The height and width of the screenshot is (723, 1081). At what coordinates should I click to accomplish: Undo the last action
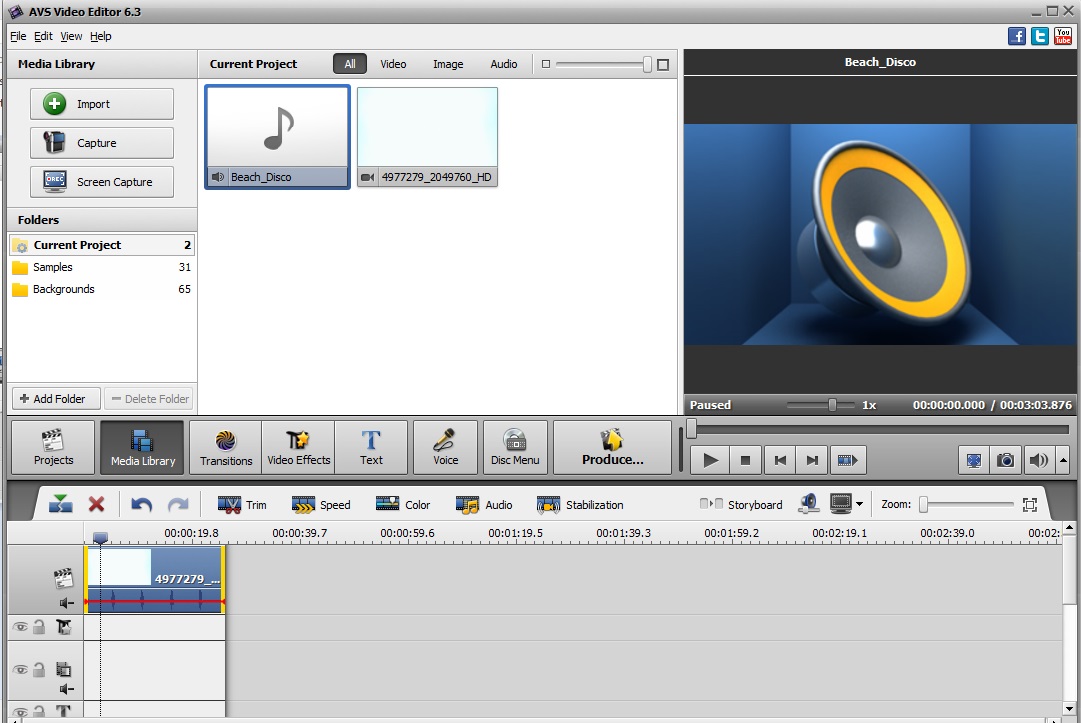click(140, 505)
